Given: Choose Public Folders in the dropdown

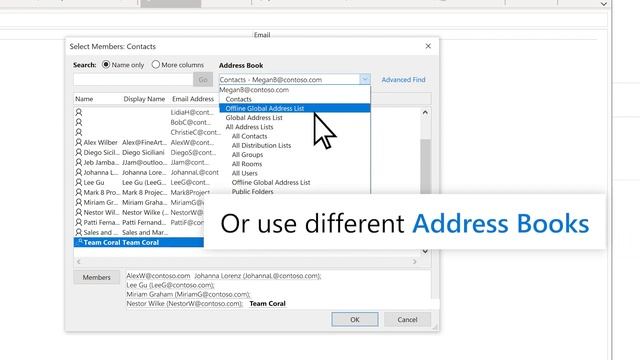Looking at the screenshot, I should pos(253,191).
